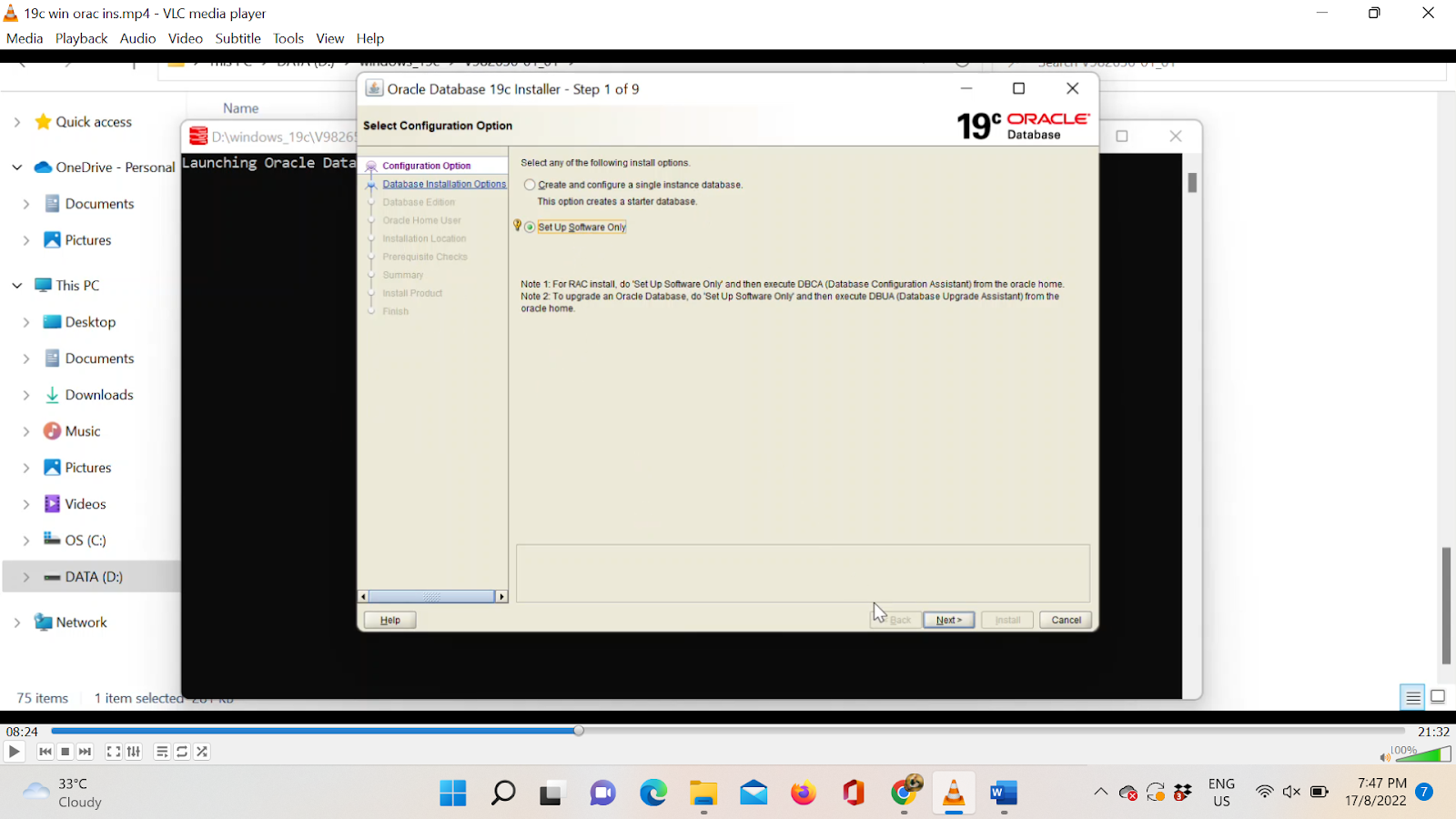Open Wi-Fi network tray icon
The image size is (1456, 819).
1264,792
